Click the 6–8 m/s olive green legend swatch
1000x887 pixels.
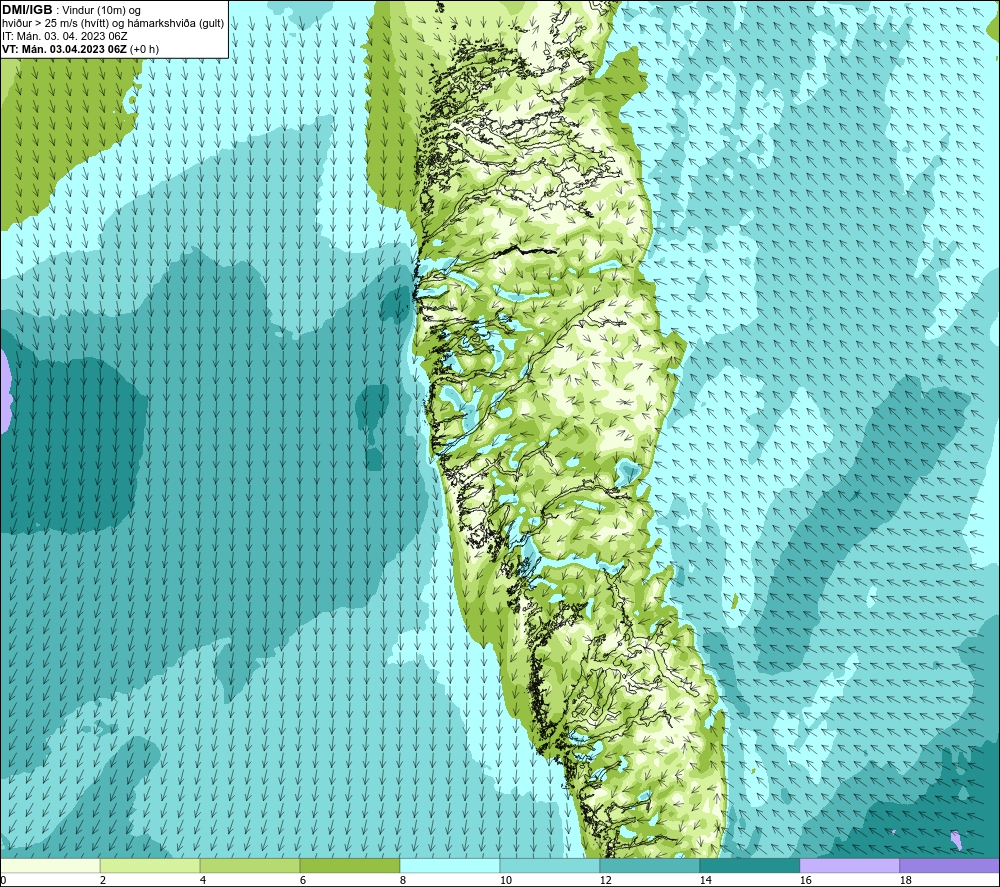(349, 865)
